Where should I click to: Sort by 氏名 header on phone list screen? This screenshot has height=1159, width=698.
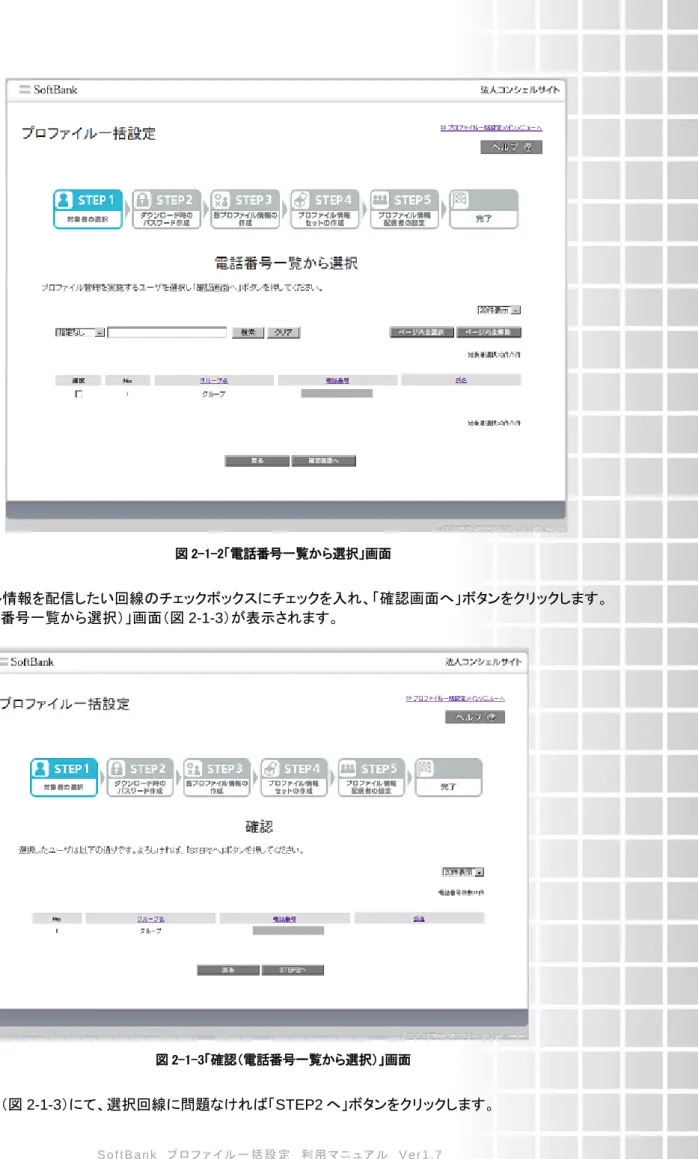[461, 381]
